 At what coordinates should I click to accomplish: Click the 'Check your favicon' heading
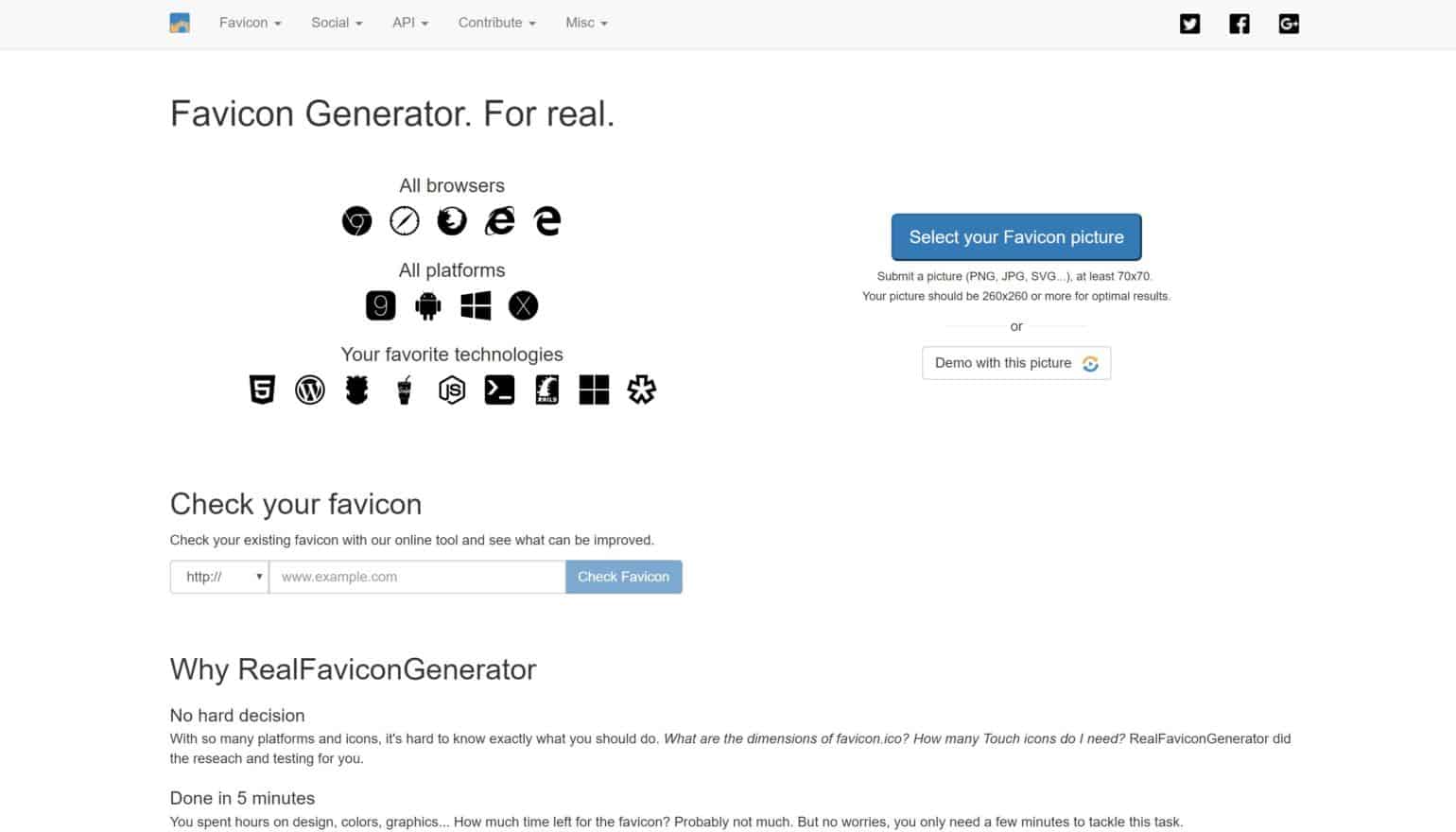click(x=296, y=504)
